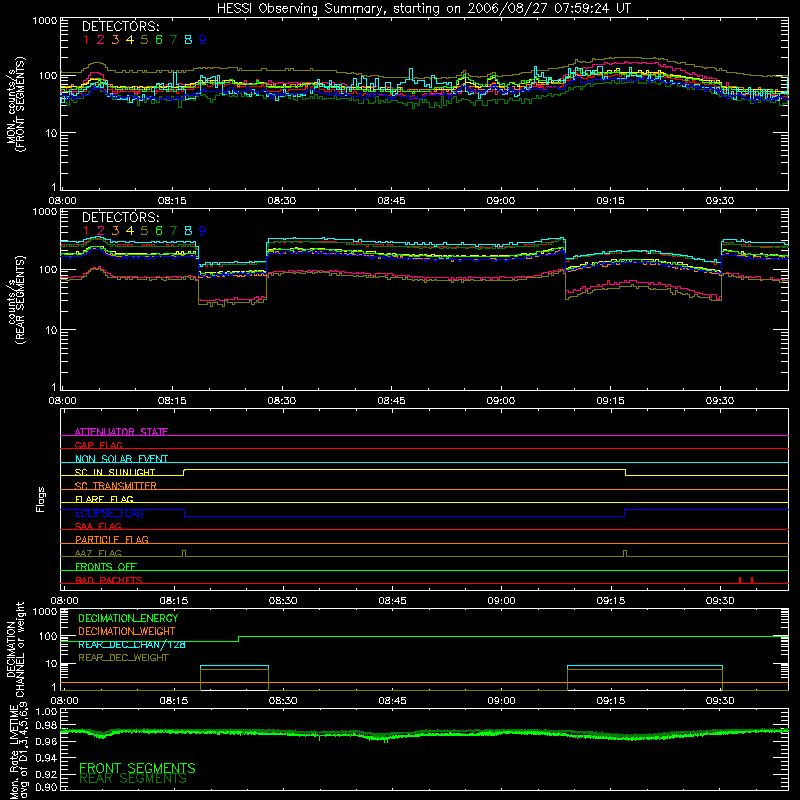The height and width of the screenshot is (800, 800).
Task: Select detector 7 in front segments legend
Action: click(x=173, y=40)
